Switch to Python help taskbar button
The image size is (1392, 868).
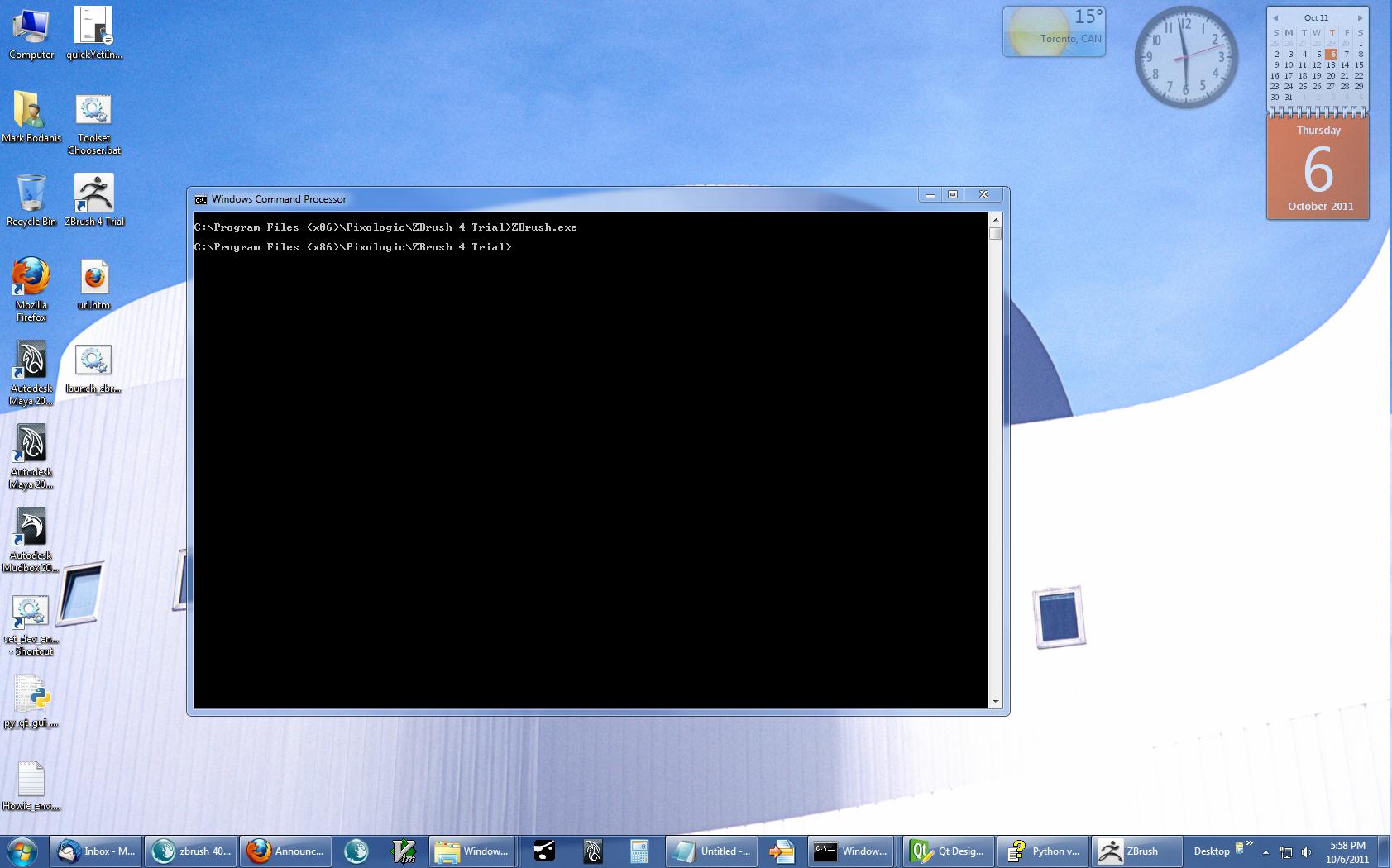click(x=1043, y=851)
